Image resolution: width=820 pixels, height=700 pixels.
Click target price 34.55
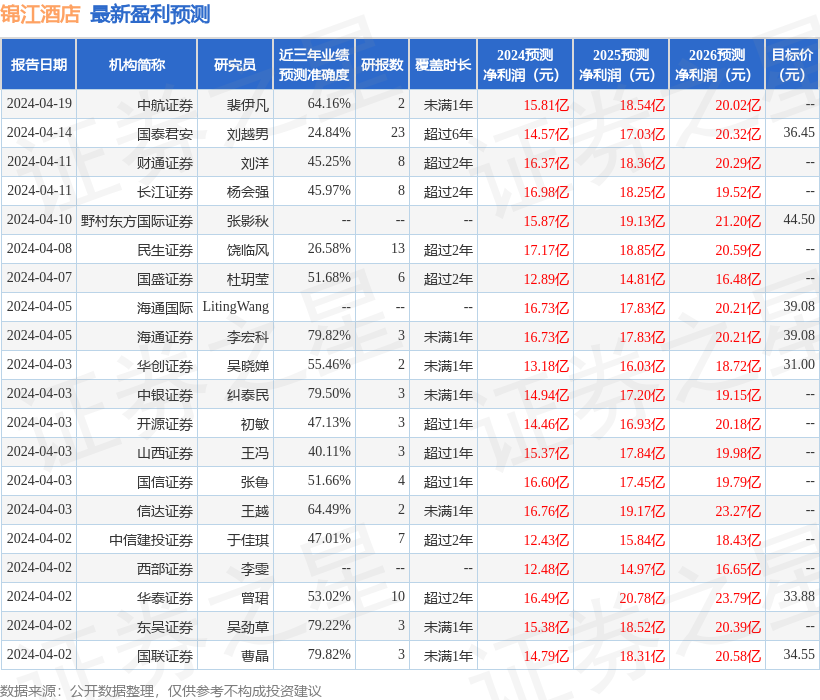tap(799, 655)
